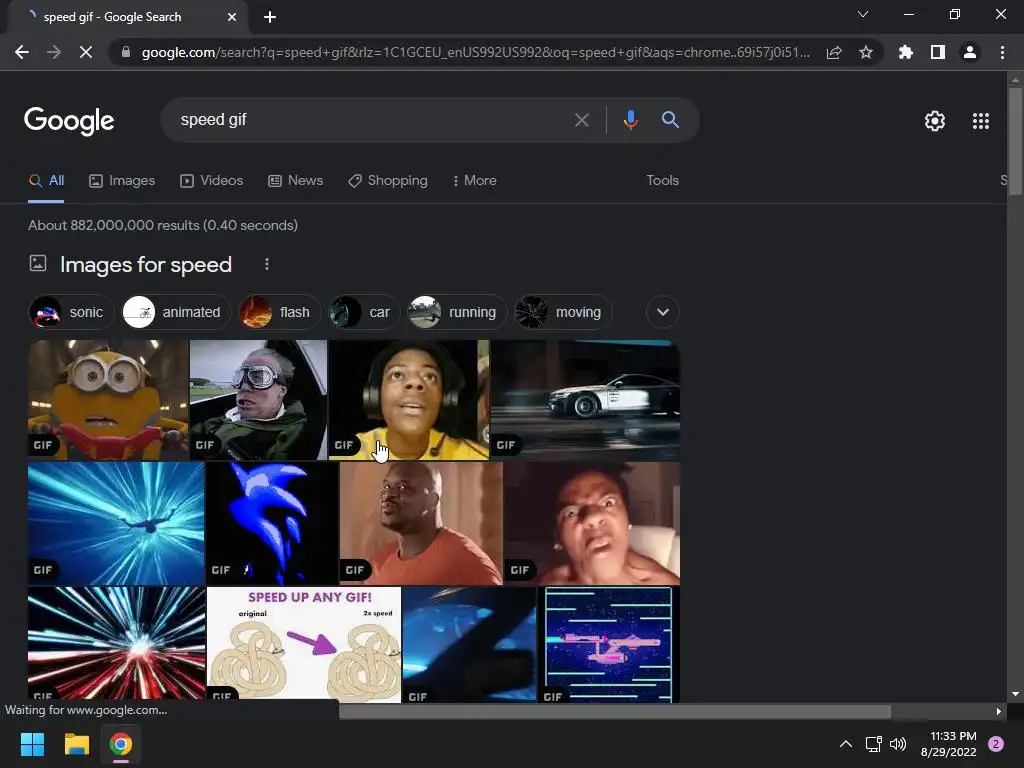Switch to the Images tab
Viewport: 1024px width, 768px height.
point(122,181)
